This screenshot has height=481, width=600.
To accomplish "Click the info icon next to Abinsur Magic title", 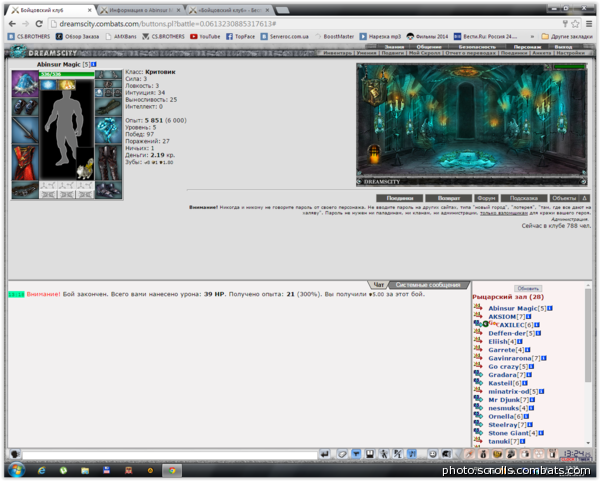I will (x=94, y=64).
